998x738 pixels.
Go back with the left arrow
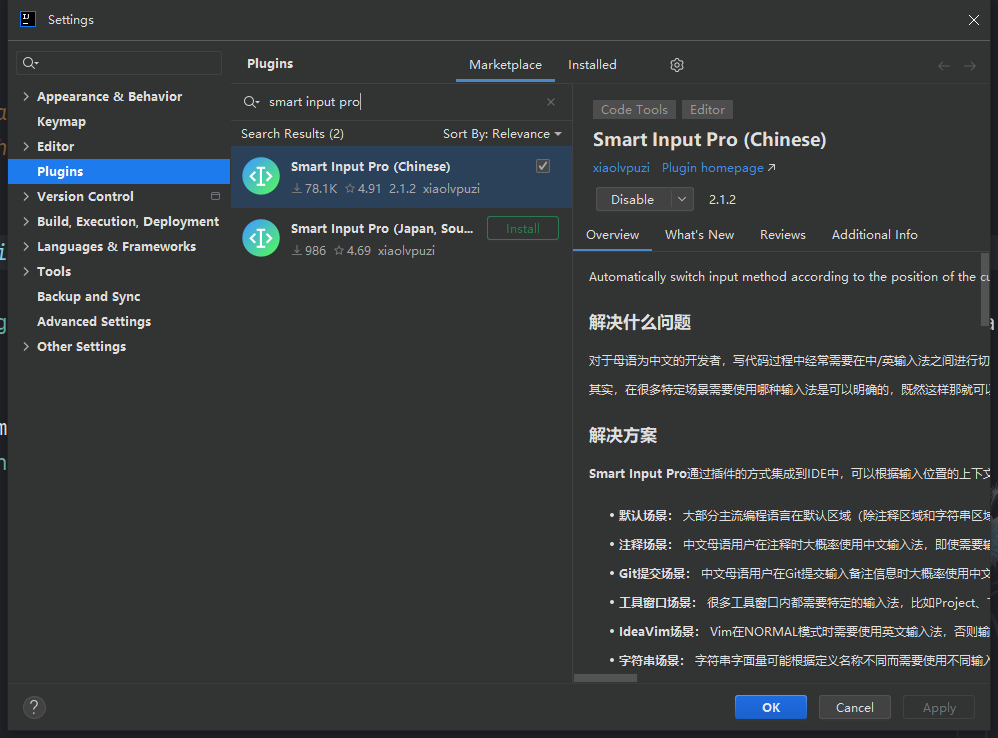(943, 66)
